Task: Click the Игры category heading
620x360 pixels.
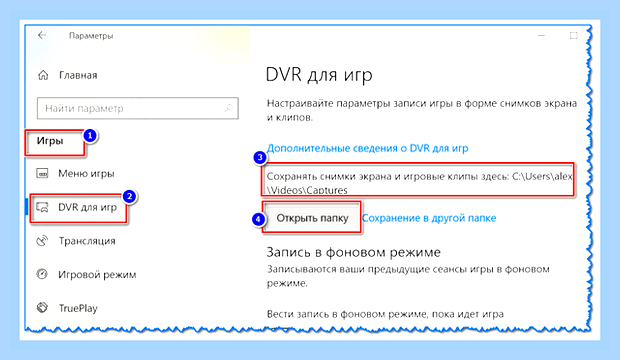Action: click(50, 141)
